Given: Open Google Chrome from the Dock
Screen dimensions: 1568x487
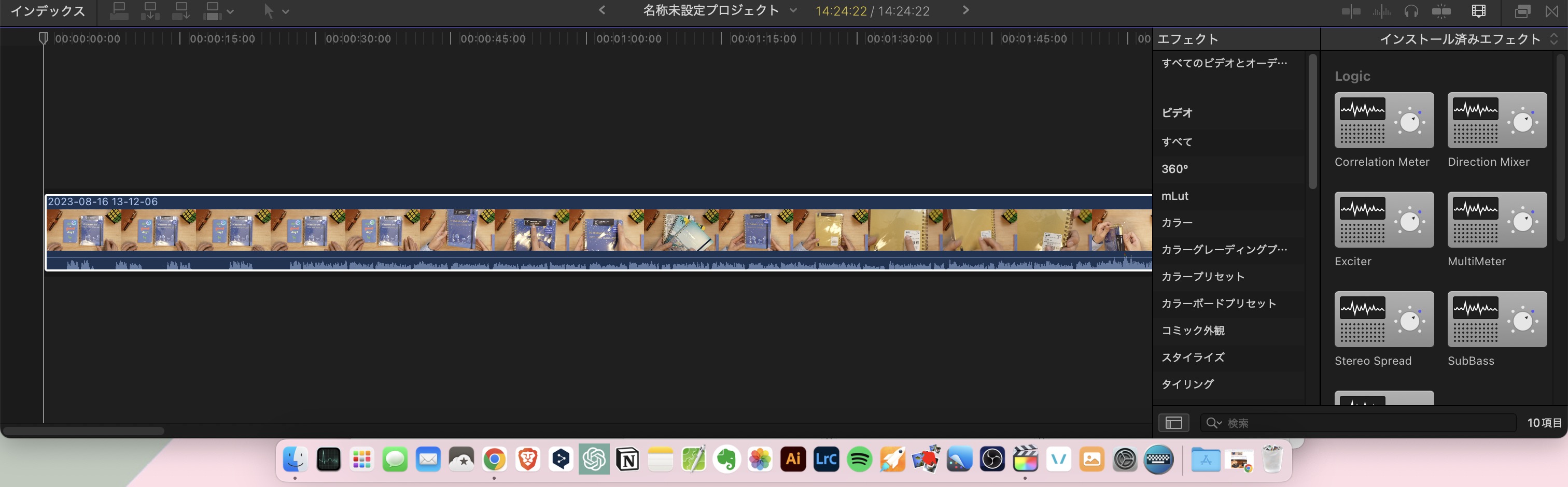Looking at the screenshot, I should click(494, 460).
